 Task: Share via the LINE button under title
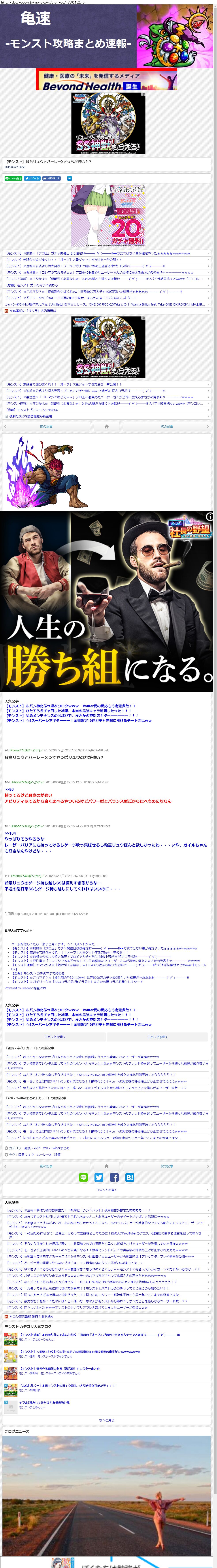pyautogui.click(x=13, y=178)
